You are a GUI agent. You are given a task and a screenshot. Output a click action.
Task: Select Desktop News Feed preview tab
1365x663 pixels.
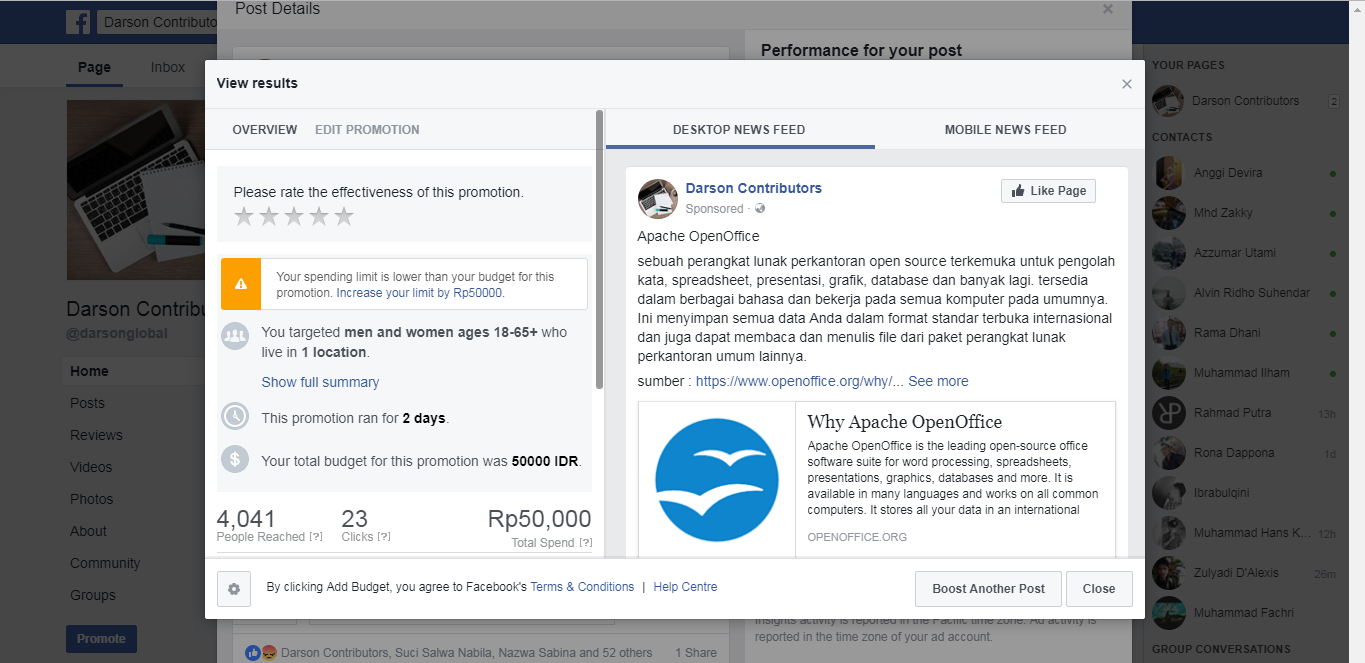(739, 130)
